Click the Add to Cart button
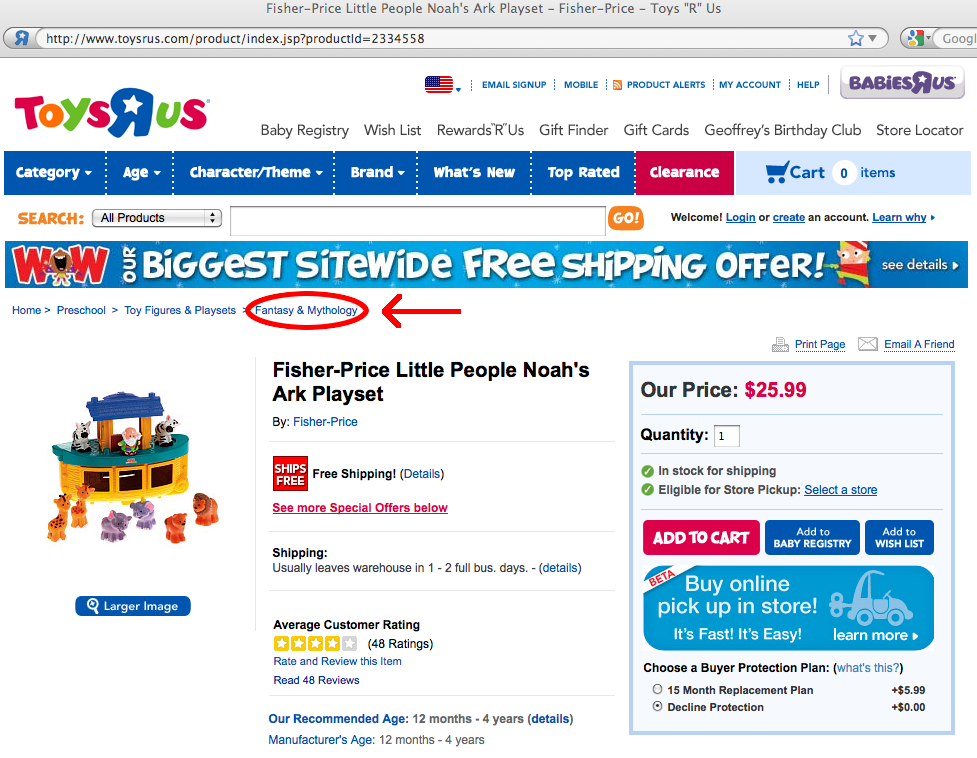This screenshot has width=977, height=758. 701,538
